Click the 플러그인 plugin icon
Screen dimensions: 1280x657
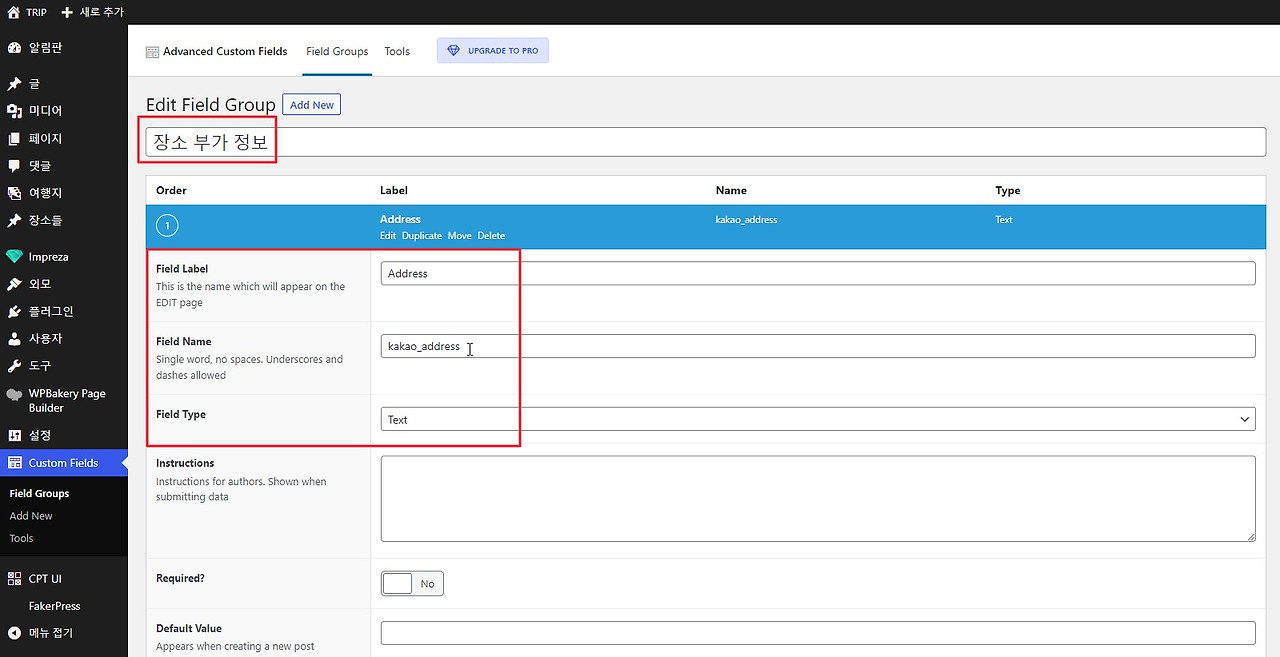(x=14, y=312)
